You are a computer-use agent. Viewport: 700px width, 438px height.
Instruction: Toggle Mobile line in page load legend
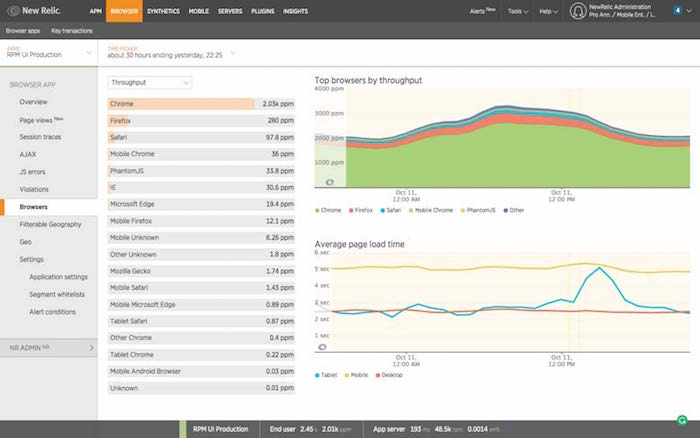[356, 375]
